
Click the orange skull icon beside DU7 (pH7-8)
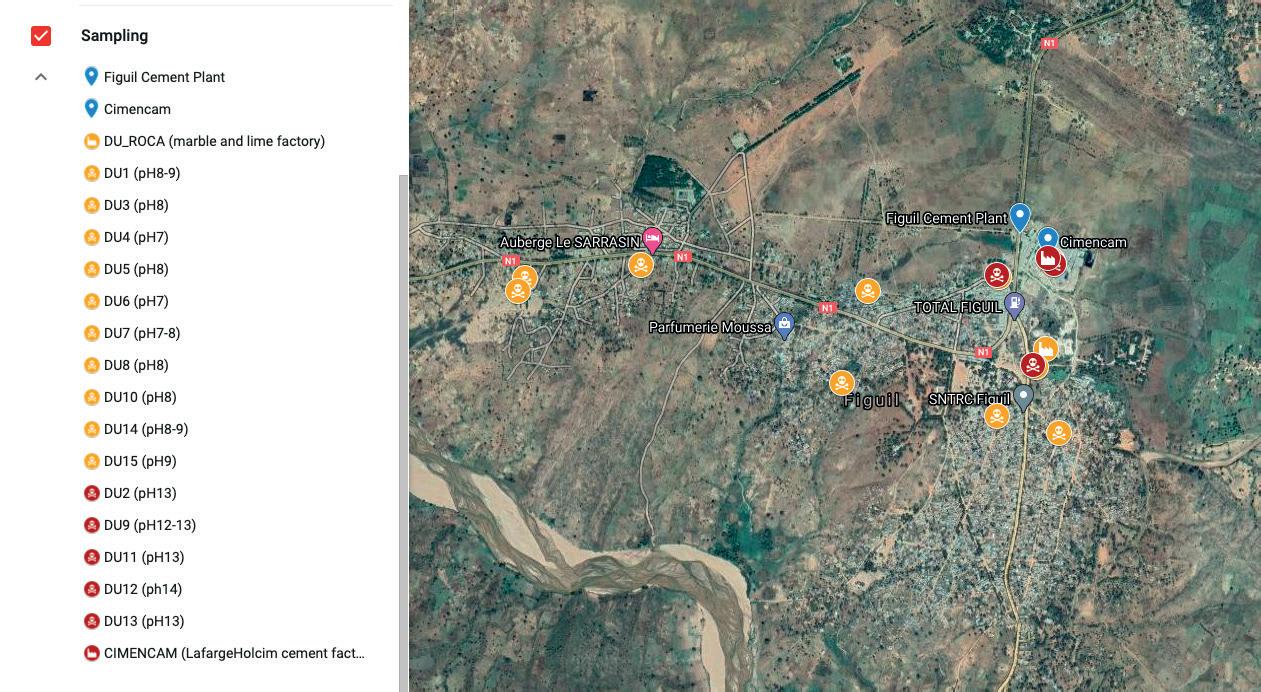click(91, 333)
